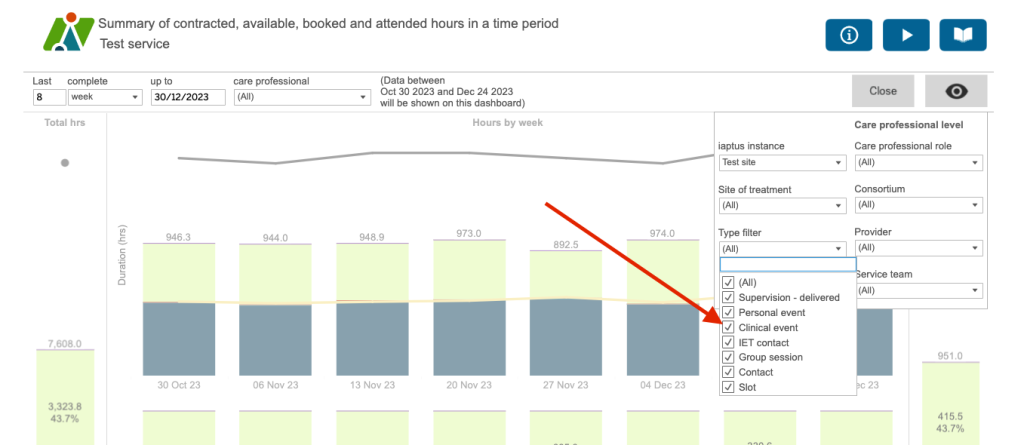
Task: Toggle the (All) checkbox in type list
Action: click(728, 282)
